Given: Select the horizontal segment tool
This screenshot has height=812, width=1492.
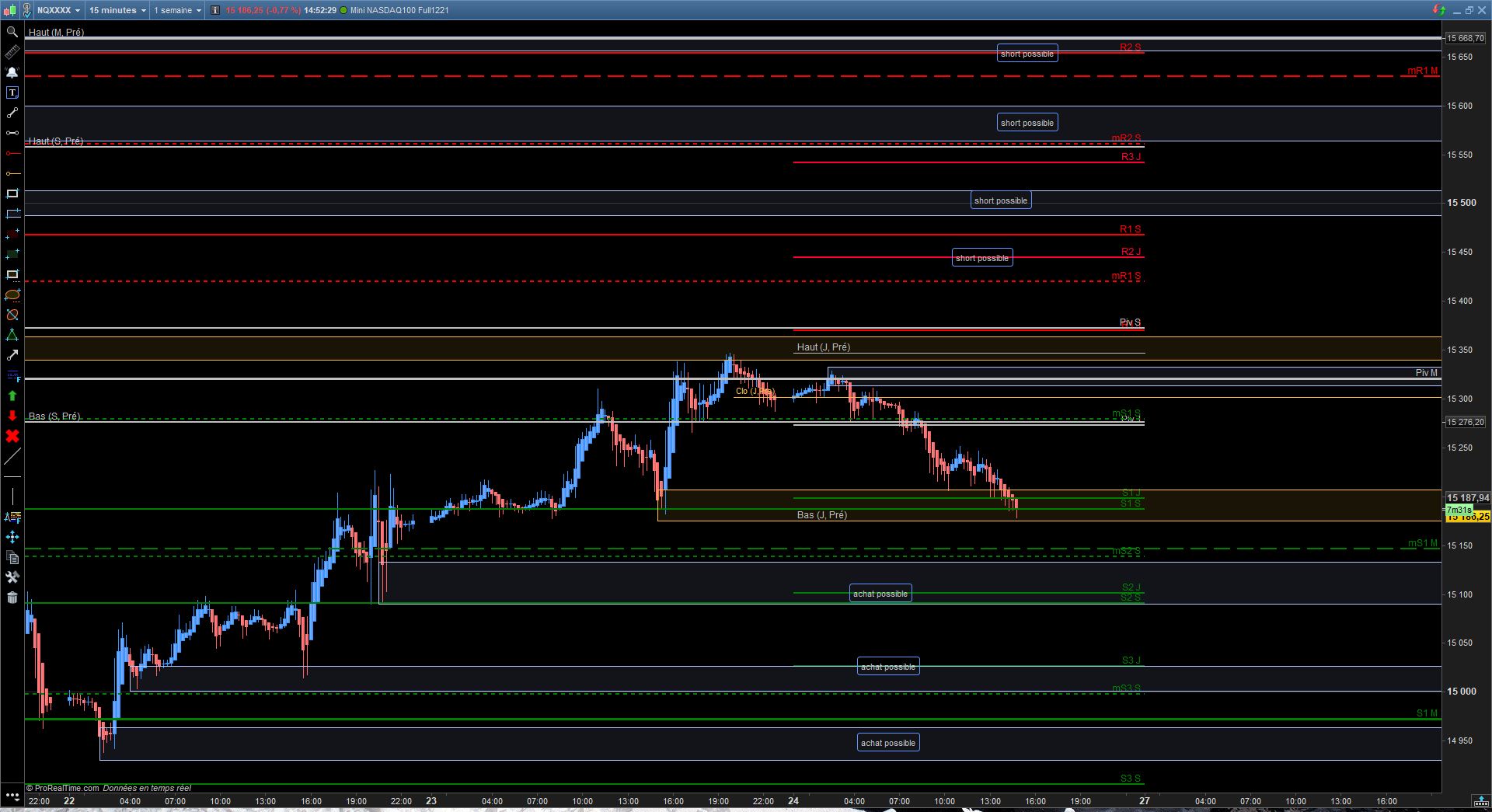Looking at the screenshot, I should point(12,133).
